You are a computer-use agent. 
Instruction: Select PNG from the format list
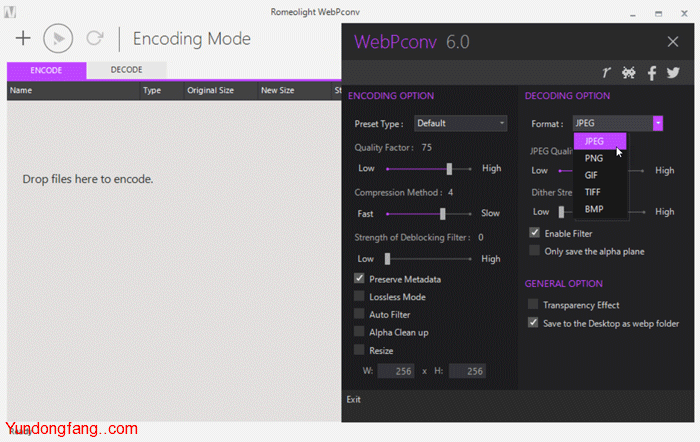coord(600,158)
